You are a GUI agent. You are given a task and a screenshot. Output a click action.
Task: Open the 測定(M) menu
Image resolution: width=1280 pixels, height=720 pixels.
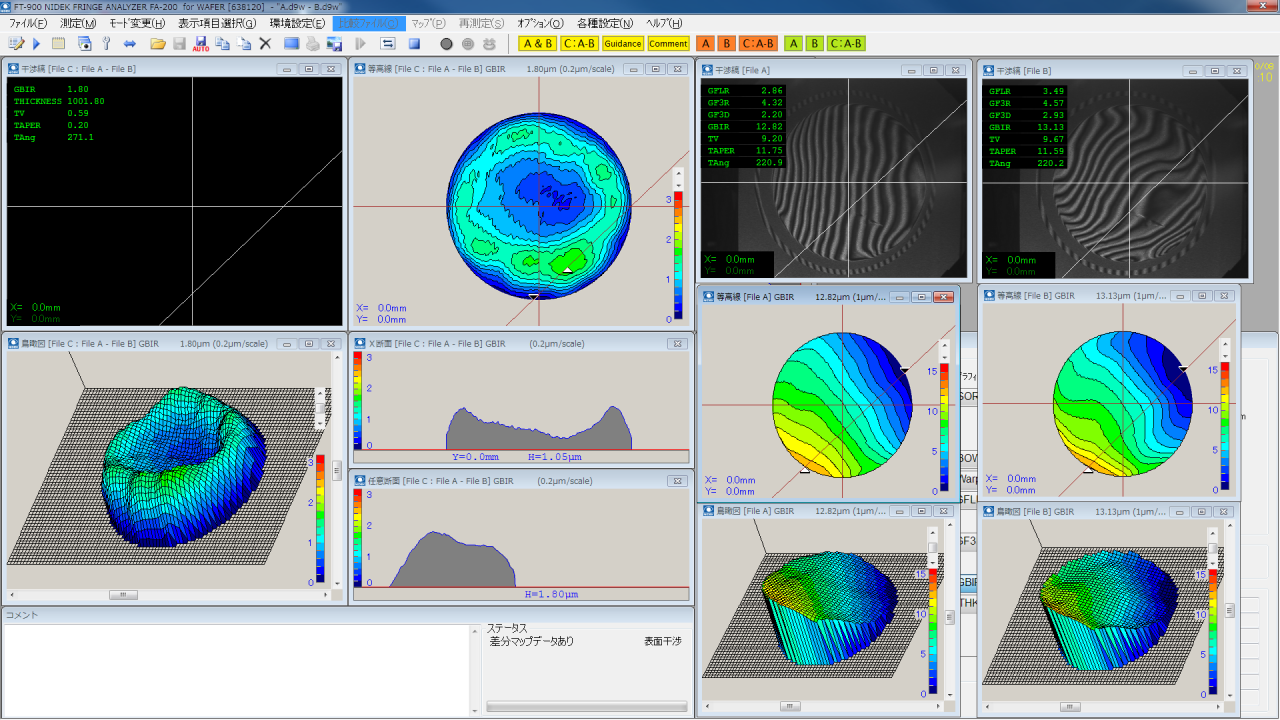click(x=78, y=23)
